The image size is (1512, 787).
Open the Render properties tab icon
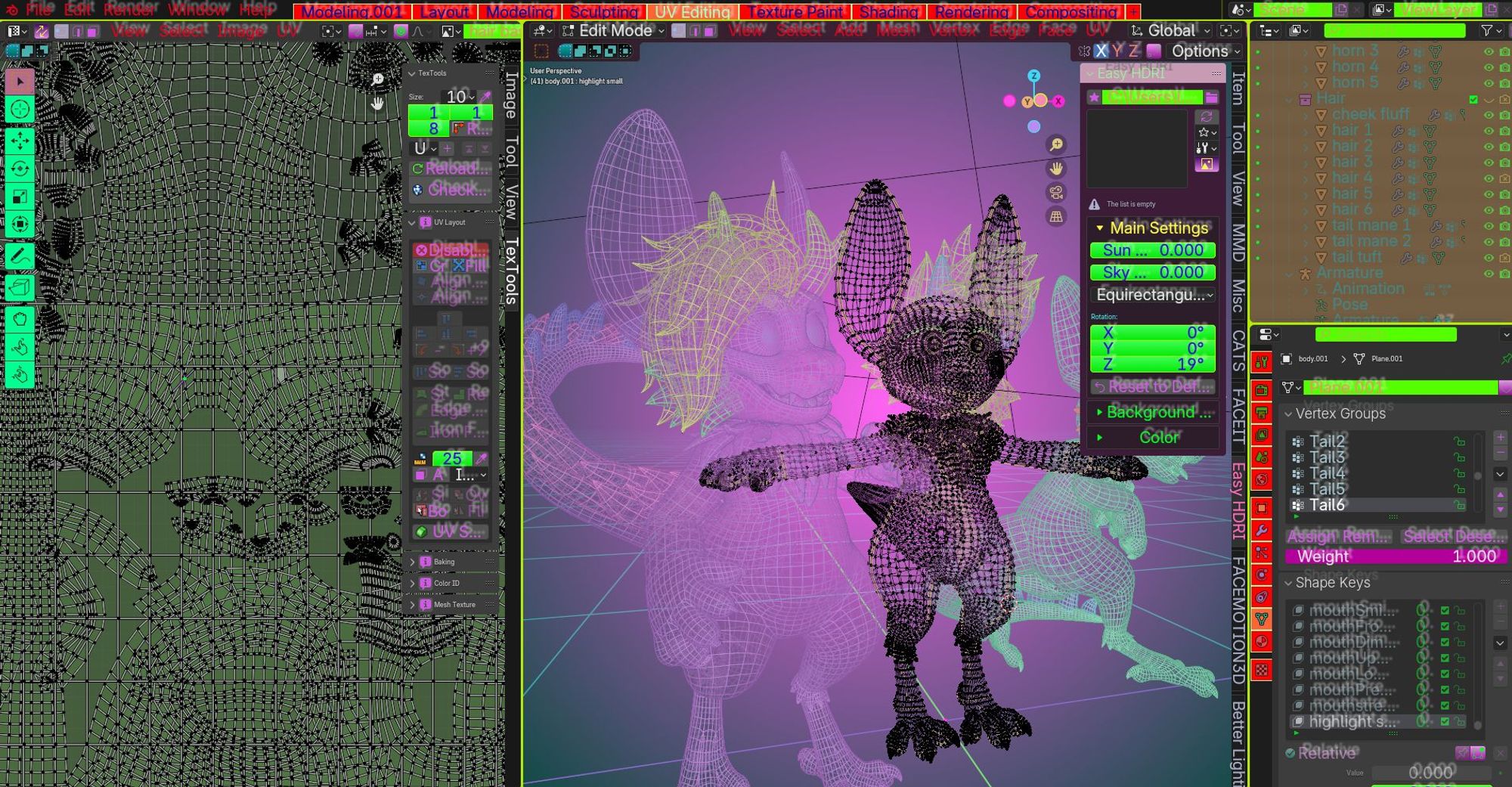pos(1262,390)
